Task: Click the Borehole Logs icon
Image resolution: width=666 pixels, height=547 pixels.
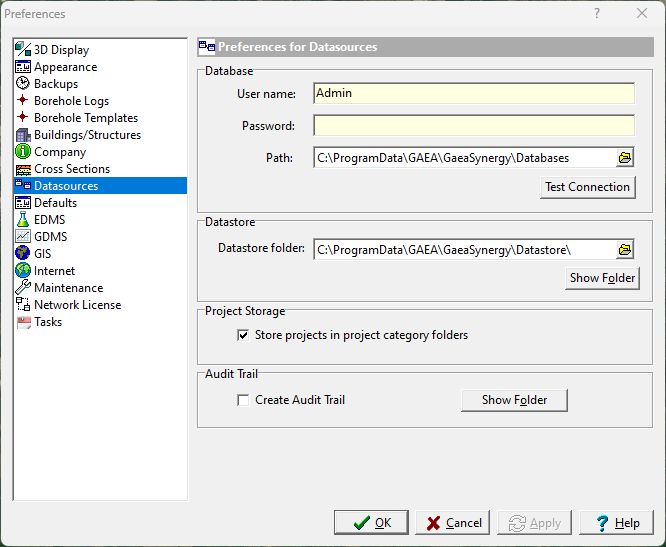Action: coord(23,101)
